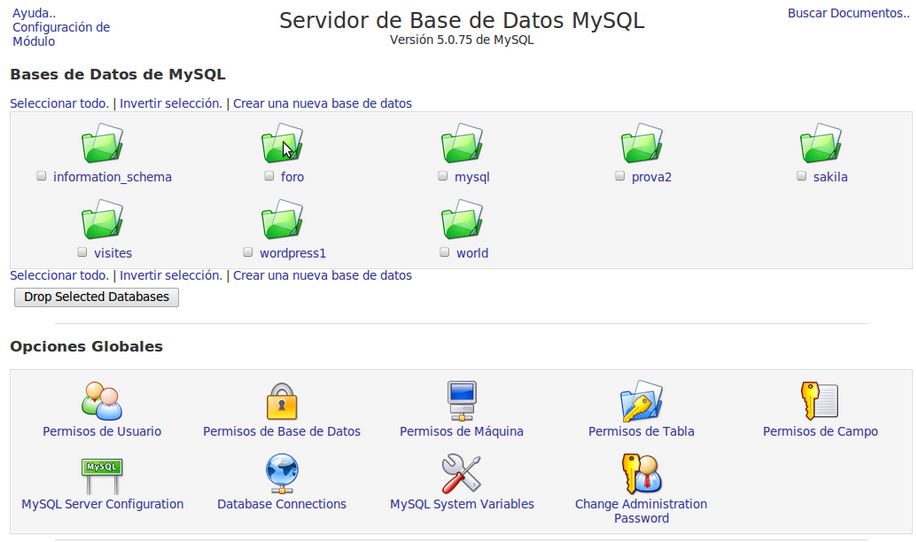Click the Permisos de Tabla folder-key icon
The height and width of the screenshot is (542, 916).
click(x=641, y=401)
